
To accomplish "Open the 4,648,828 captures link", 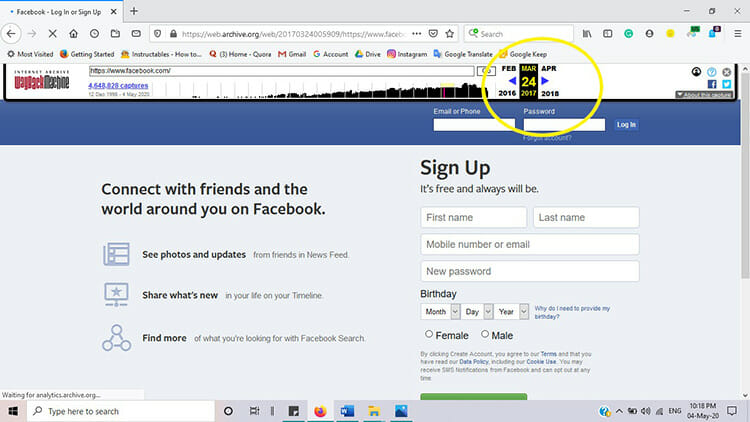I will (x=118, y=86).
